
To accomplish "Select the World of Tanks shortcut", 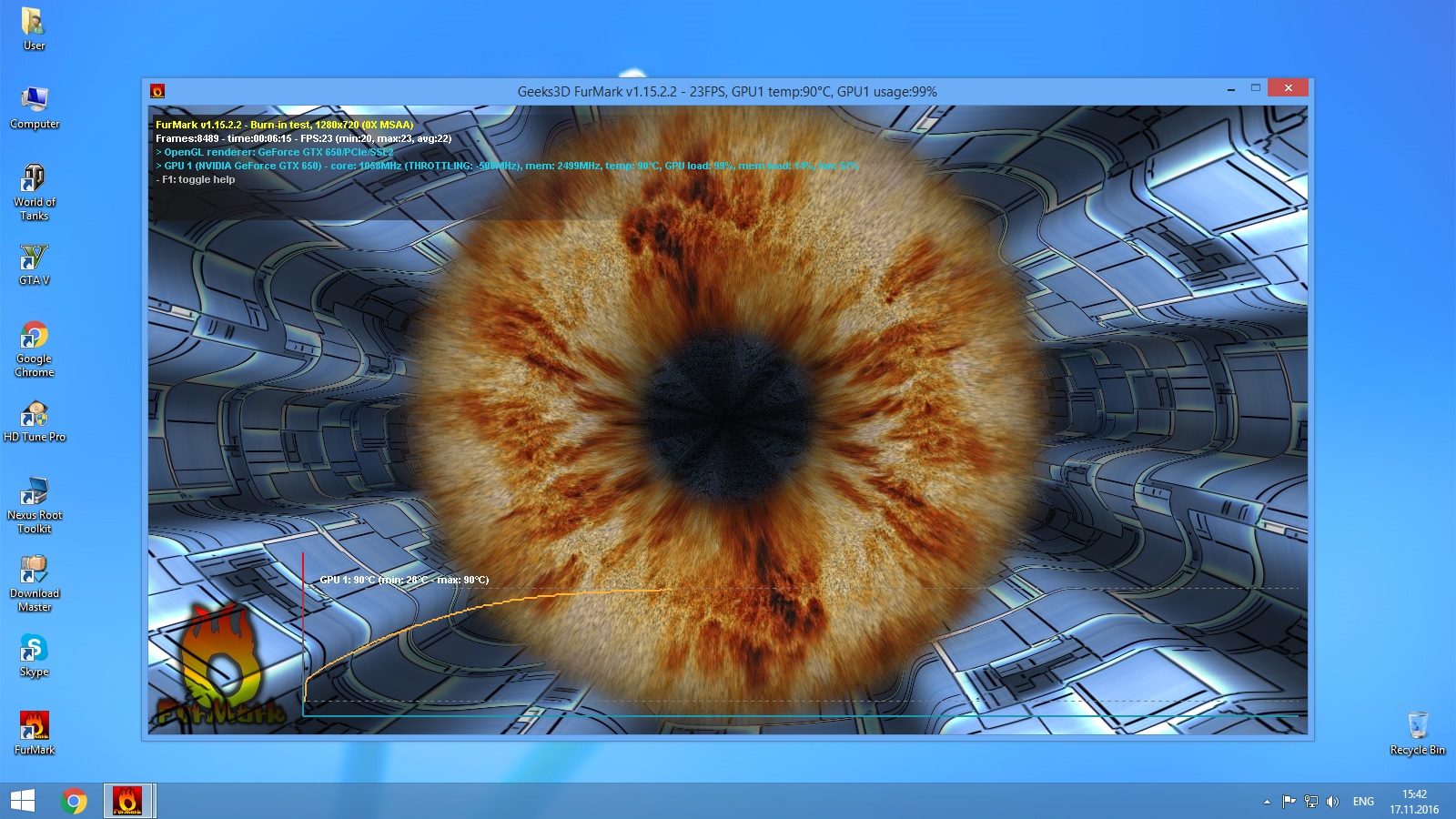I will pos(35,192).
